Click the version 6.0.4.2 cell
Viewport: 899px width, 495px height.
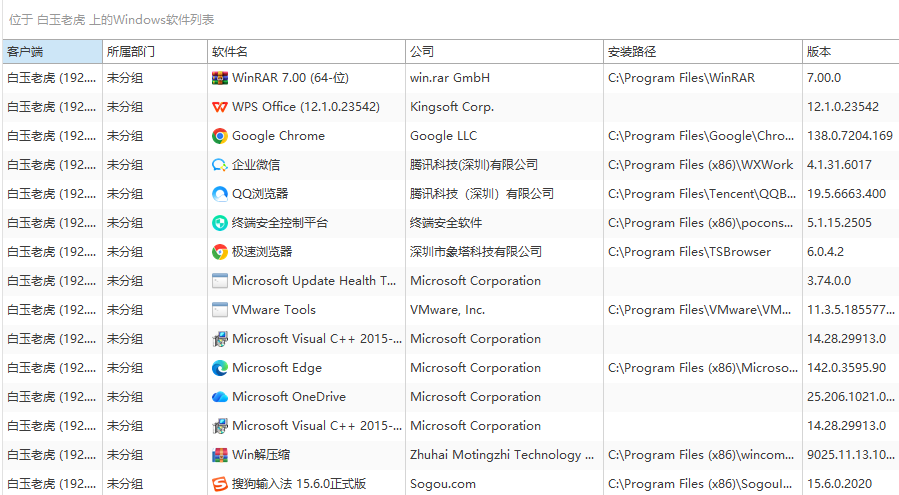825,252
